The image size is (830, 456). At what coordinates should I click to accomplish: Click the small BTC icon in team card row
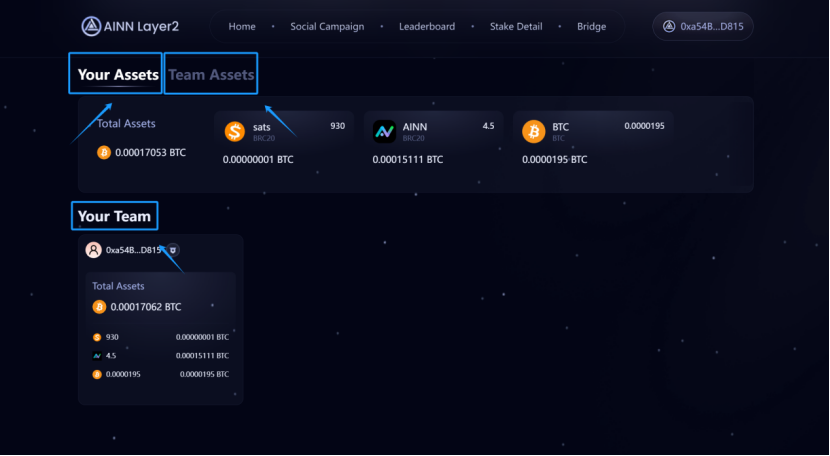pyautogui.click(x=97, y=374)
